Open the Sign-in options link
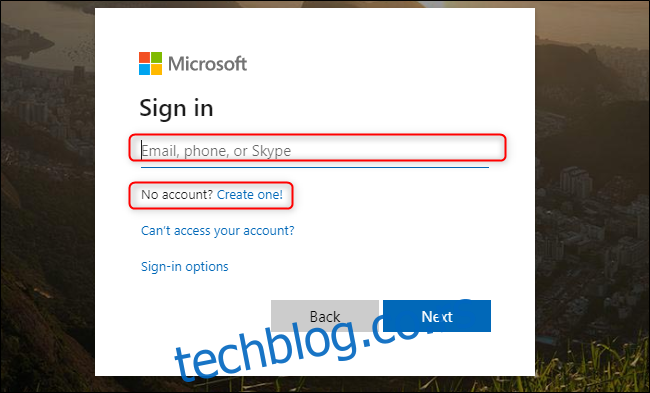This screenshot has width=650, height=393. (x=184, y=266)
